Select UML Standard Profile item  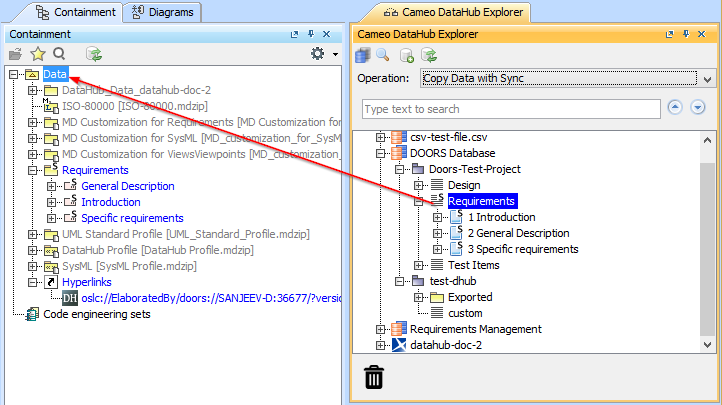coord(186,234)
